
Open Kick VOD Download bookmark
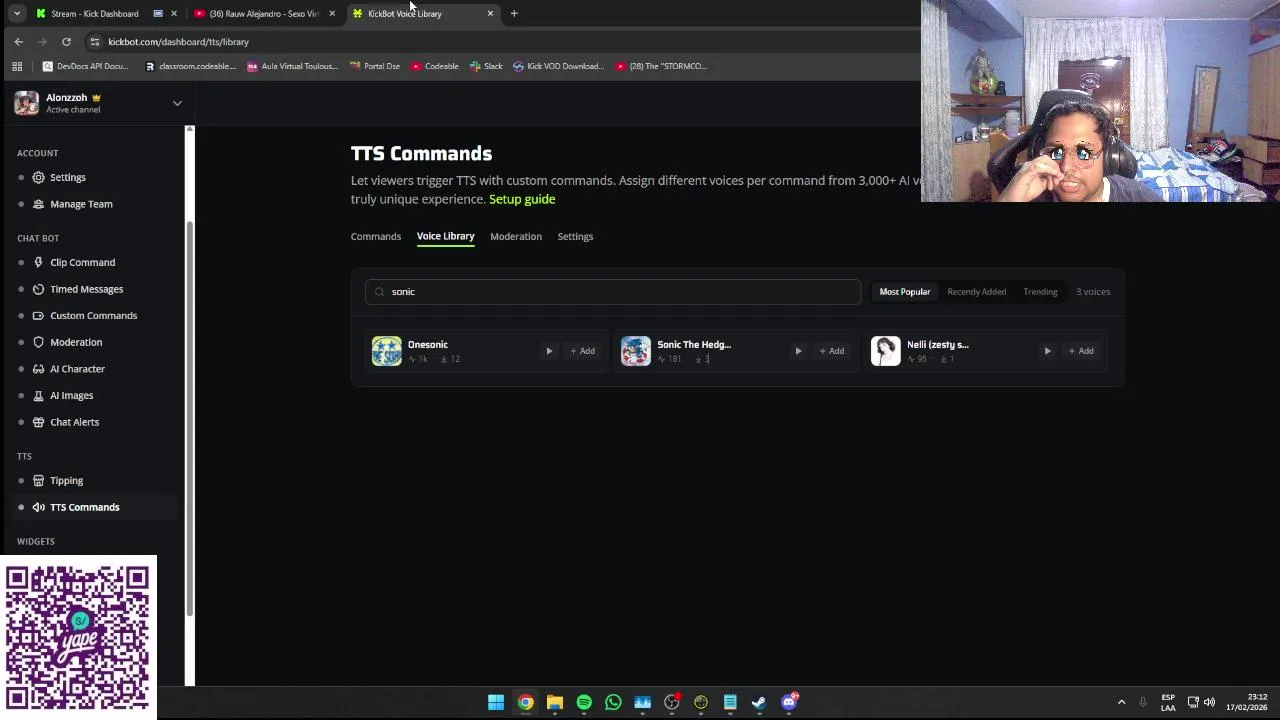[558, 67]
